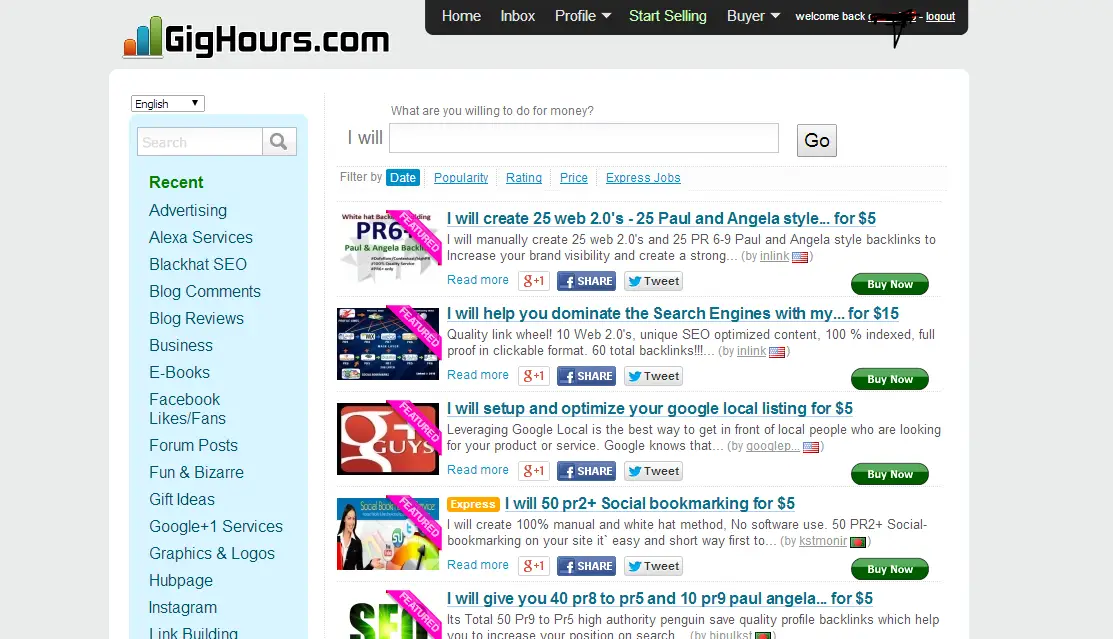Expand the Profile menu
The height and width of the screenshot is (639, 1113).
(582, 16)
